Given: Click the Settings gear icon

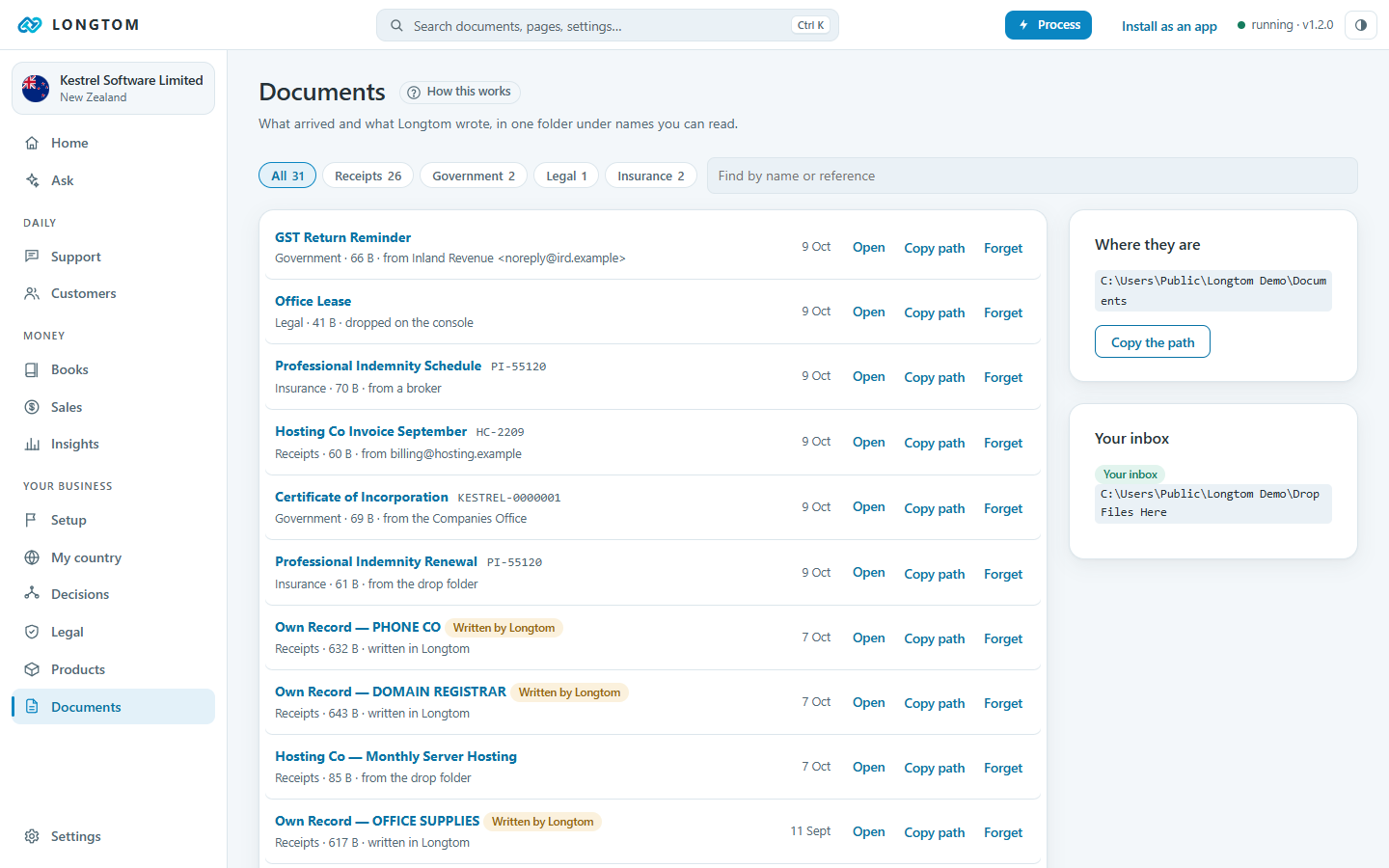Looking at the screenshot, I should [x=32, y=836].
